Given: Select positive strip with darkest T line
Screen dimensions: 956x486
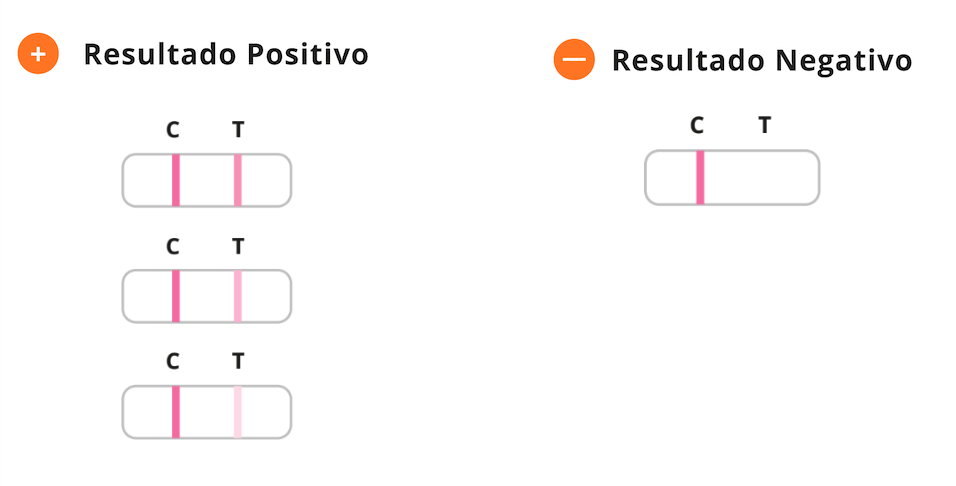Looking at the screenshot, I should pos(207,180).
